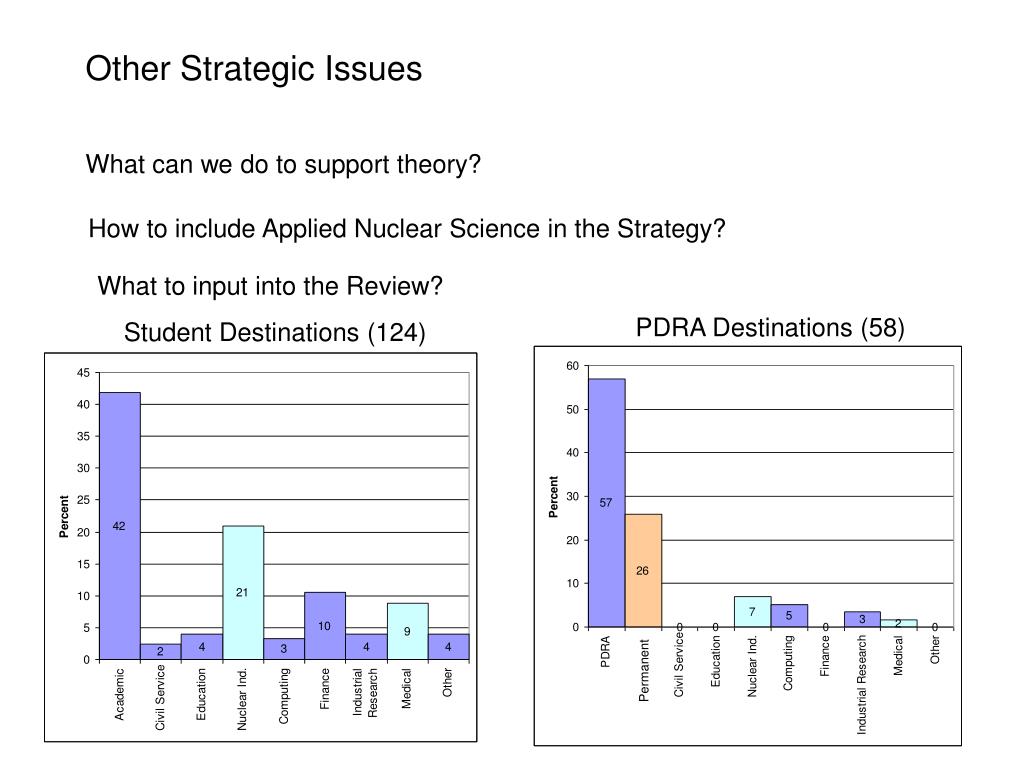Click the Percent axis label of PDRA chart

[x=554, y=497]
